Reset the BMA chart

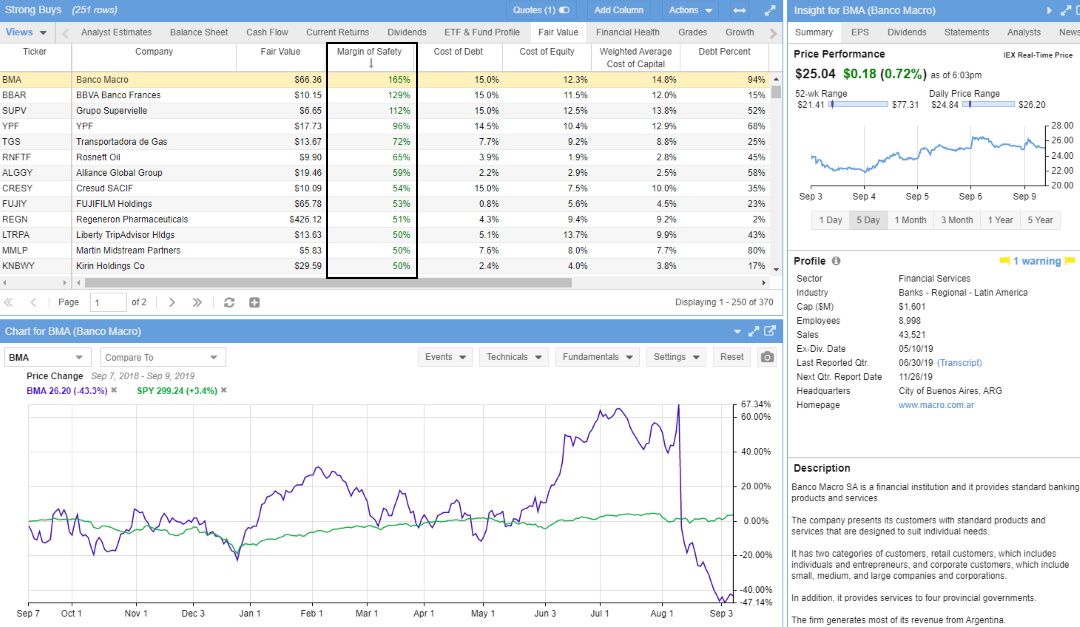(731, 356)
